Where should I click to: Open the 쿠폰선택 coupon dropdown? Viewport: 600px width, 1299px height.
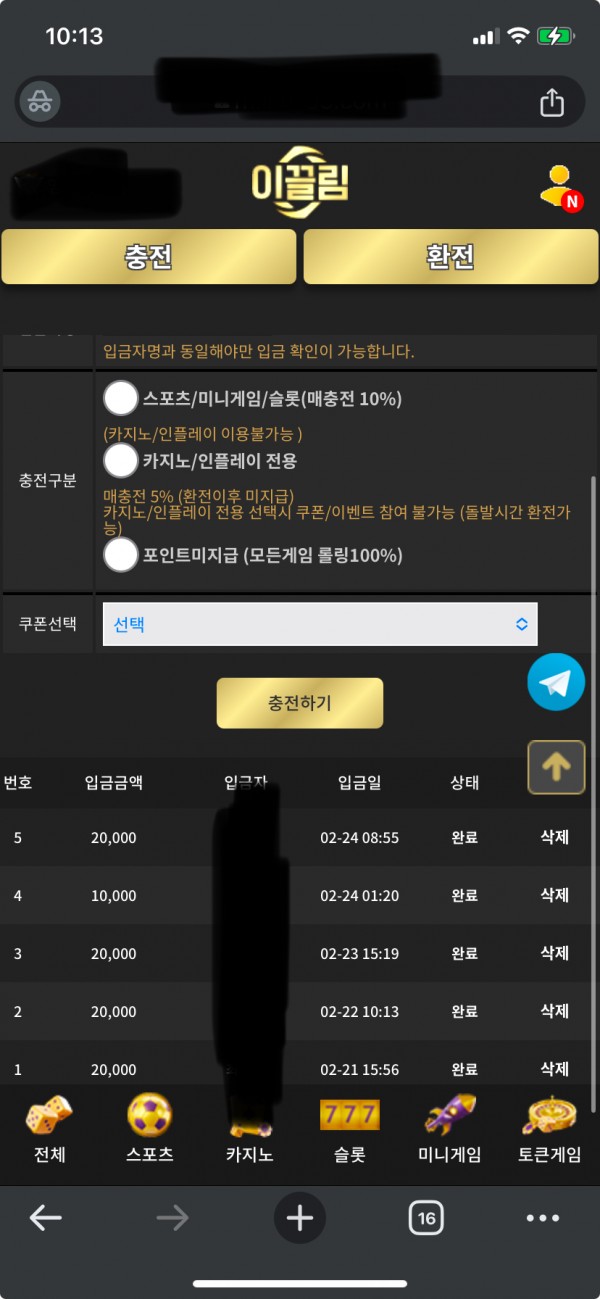[320, 624]
